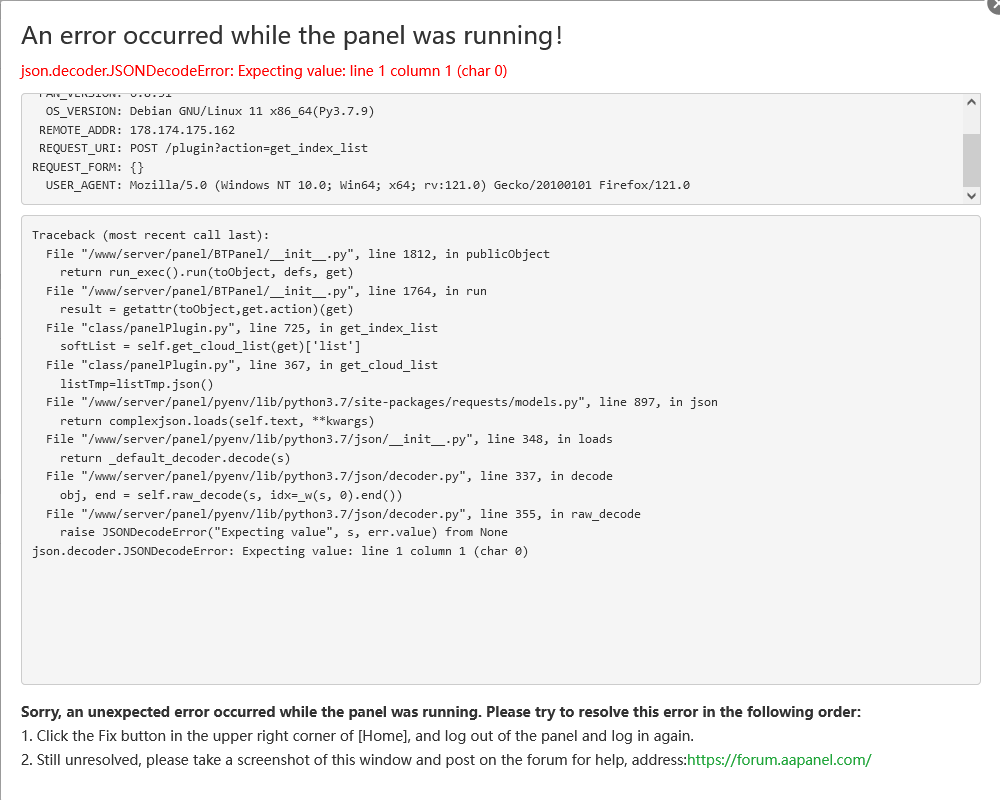Click the last traceback JSONDecodeError line
The width and height of the screenshot is (1000, 800).
[x=280, y=551]
